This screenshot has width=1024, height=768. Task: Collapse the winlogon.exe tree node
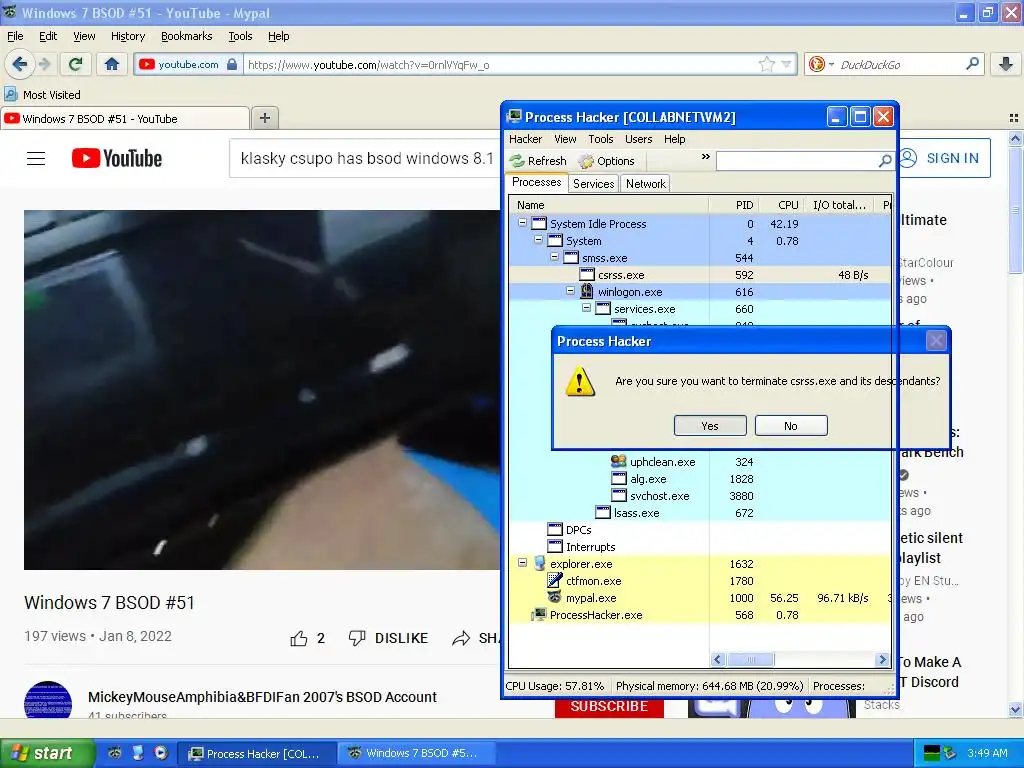[x=570, y=291]
